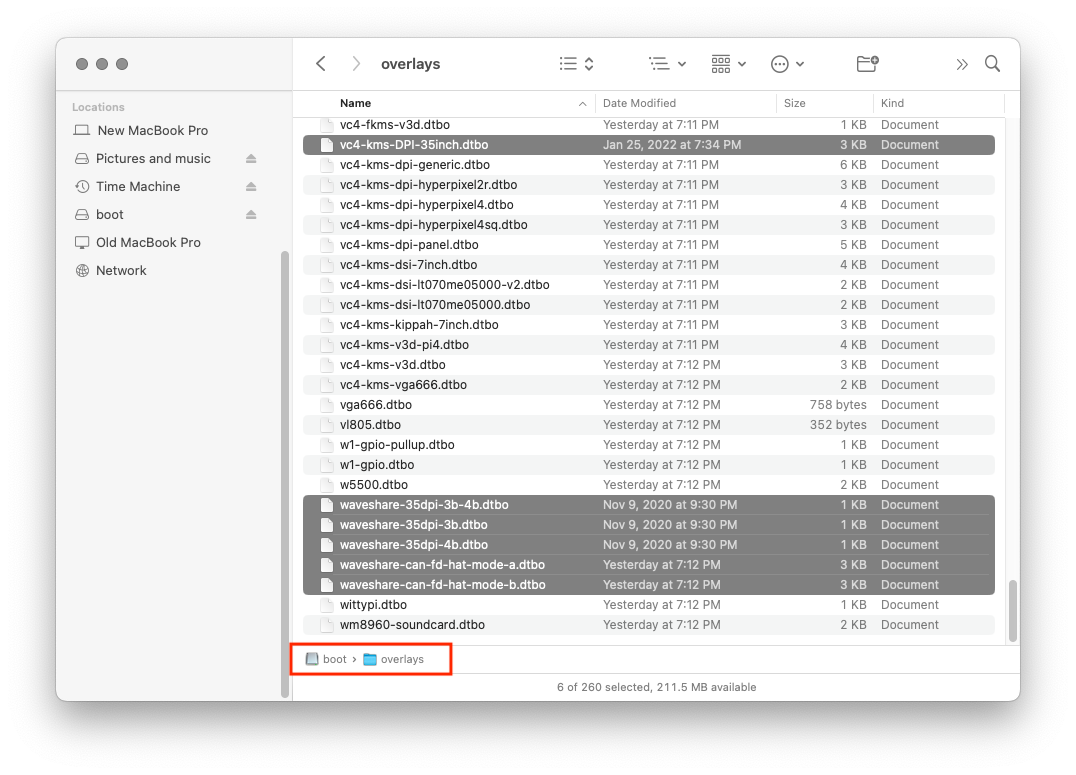Open the more actions ellipsis dropdown
This screenshot has width=1076, height=775.
click(788, 63)
